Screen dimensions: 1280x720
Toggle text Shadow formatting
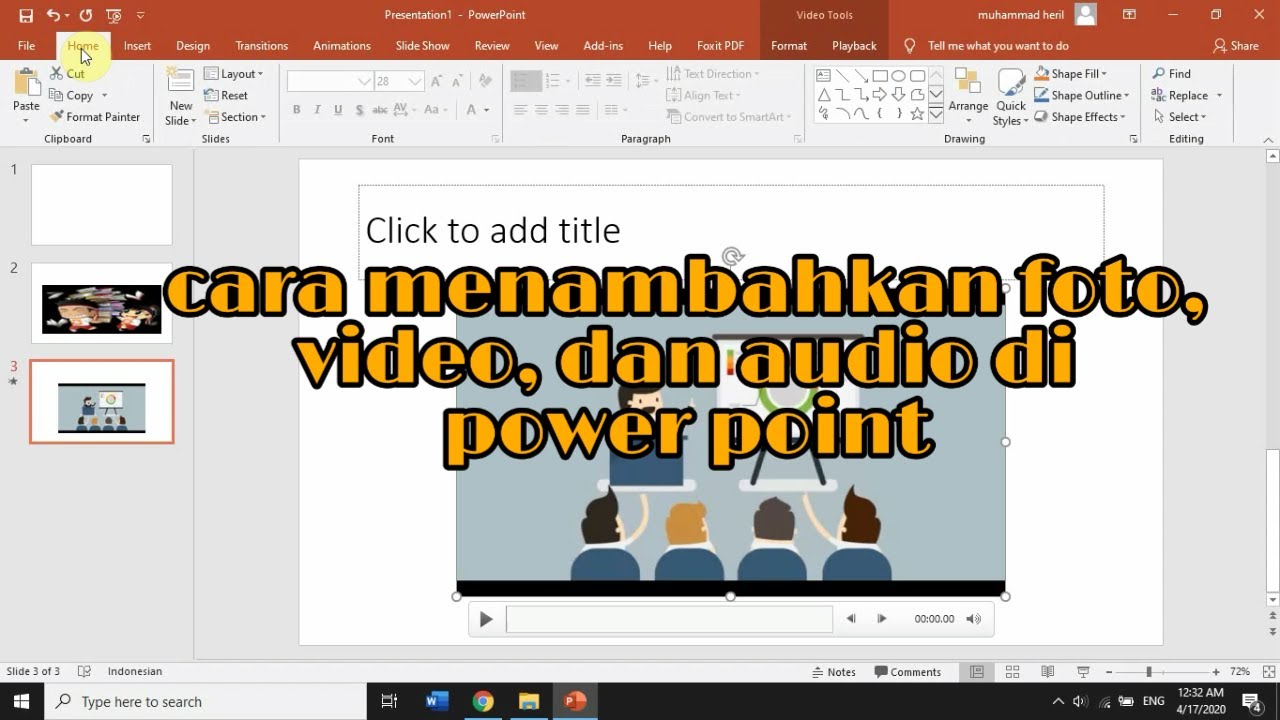[x=359, y=110]
